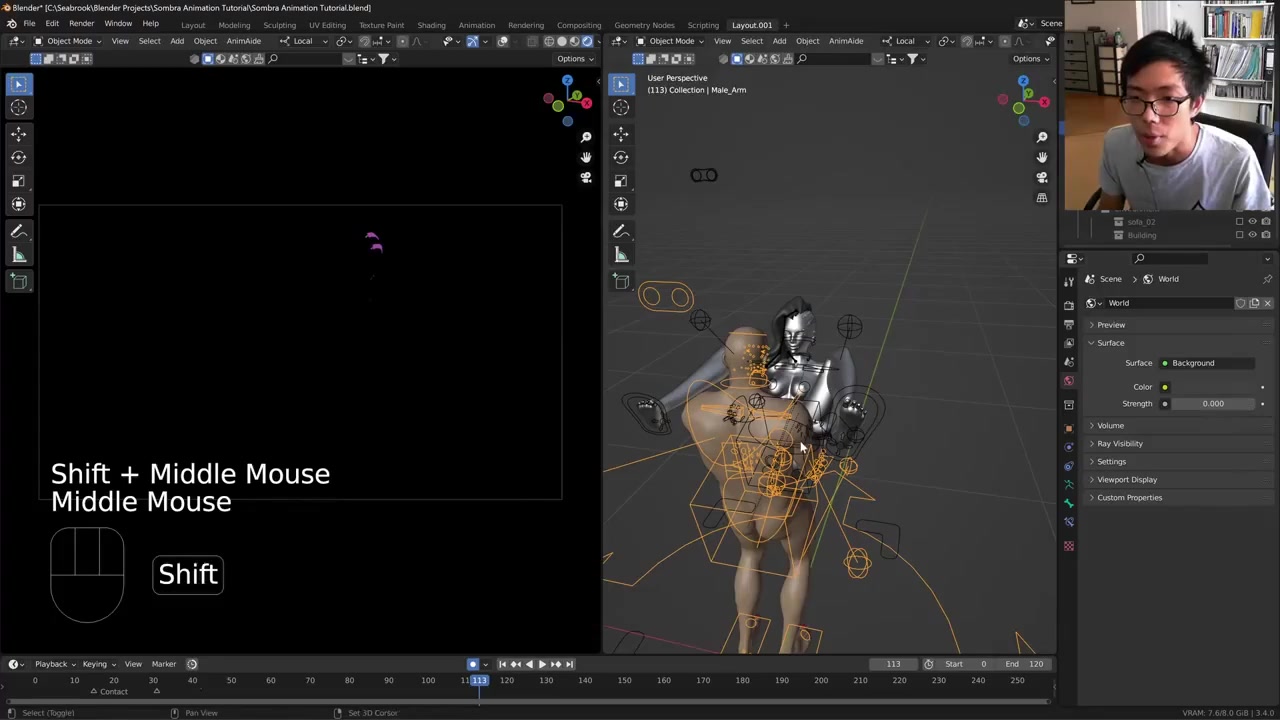The height and width of the screenshot is (720, 1280).
Task: Expand the Ray Visibility section
Action: (1119, 443)
